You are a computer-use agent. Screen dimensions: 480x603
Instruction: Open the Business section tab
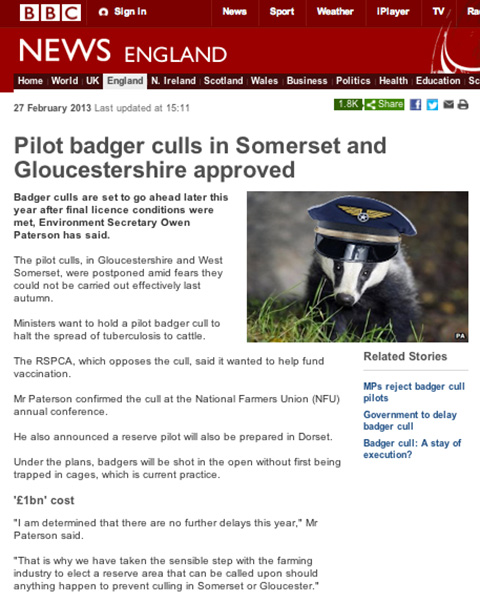[x=307, y=81]
